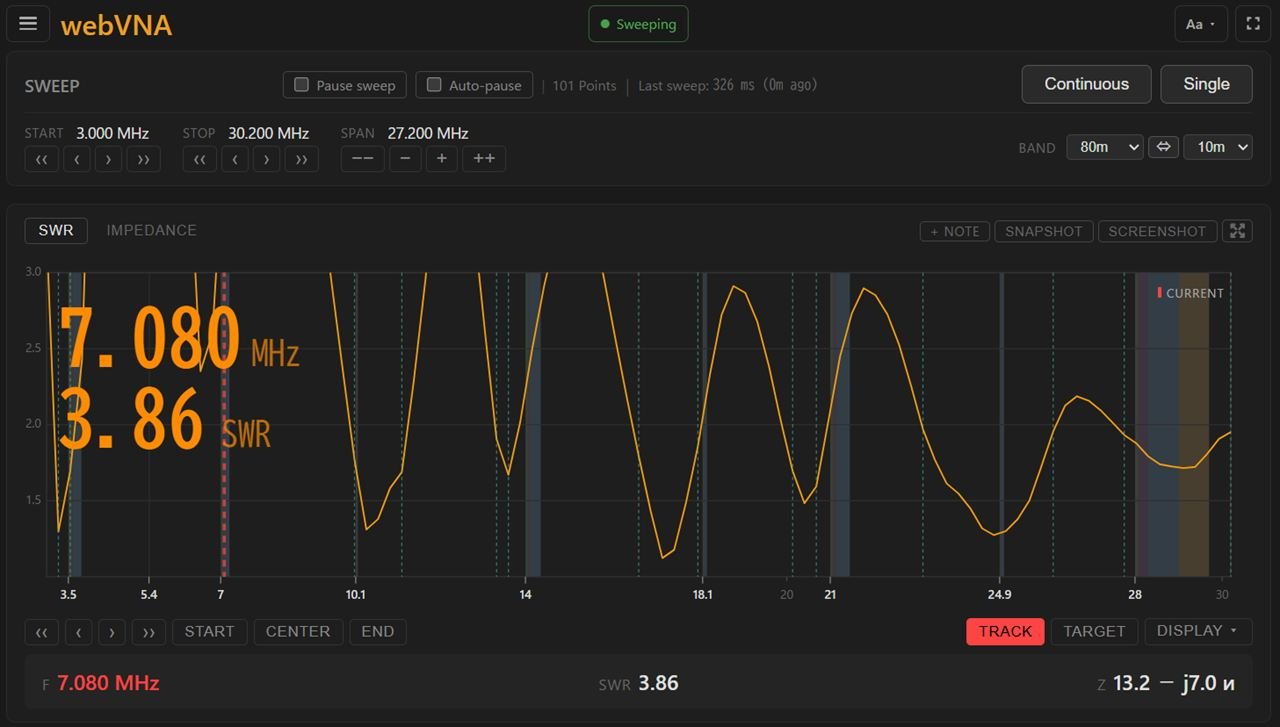The width and height of the screenshot is (1280, 727).
Task: Shift STOP frequency far down
Action: tap(199, 159)
